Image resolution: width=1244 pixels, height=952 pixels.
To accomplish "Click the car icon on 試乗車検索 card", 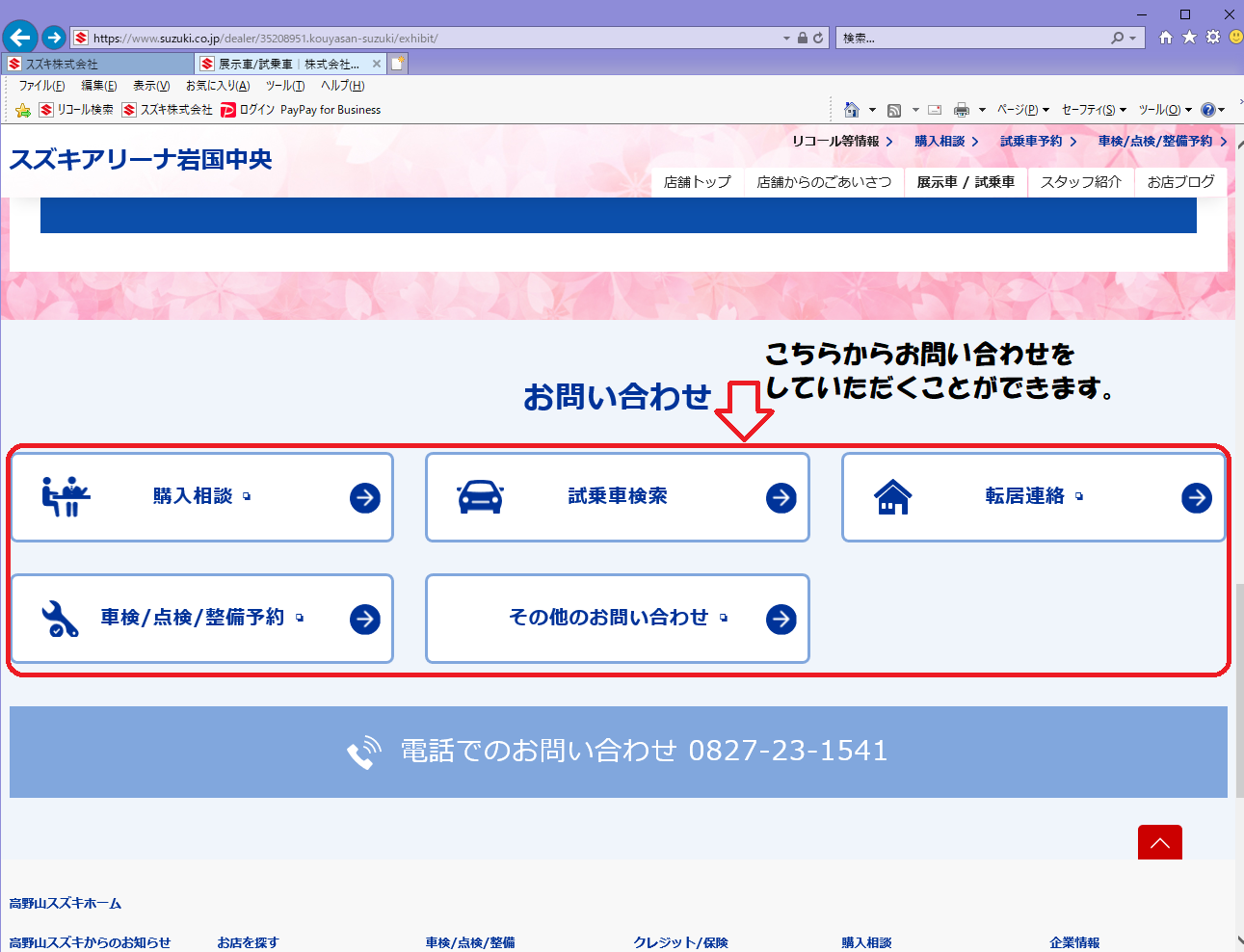I will pyautogui.click(x=480, y=496).
